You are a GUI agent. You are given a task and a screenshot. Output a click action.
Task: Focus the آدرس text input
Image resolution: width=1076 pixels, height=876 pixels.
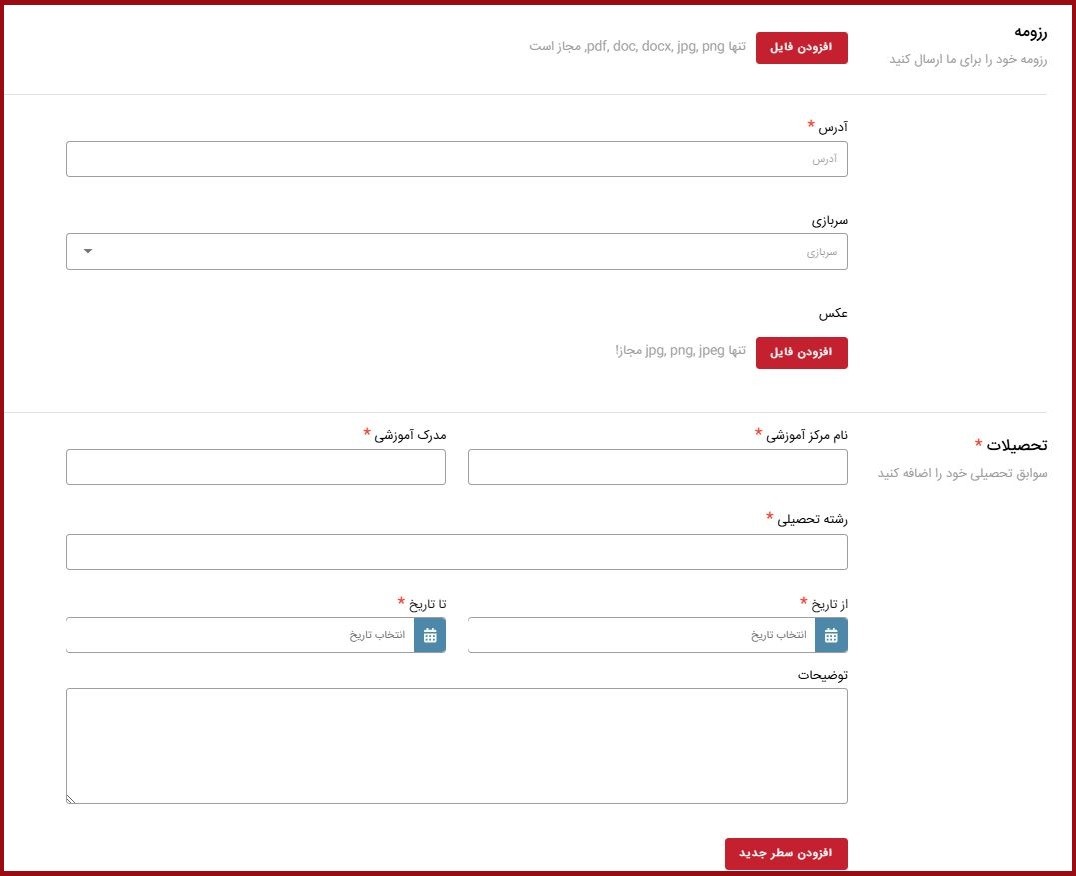(456, 159)
